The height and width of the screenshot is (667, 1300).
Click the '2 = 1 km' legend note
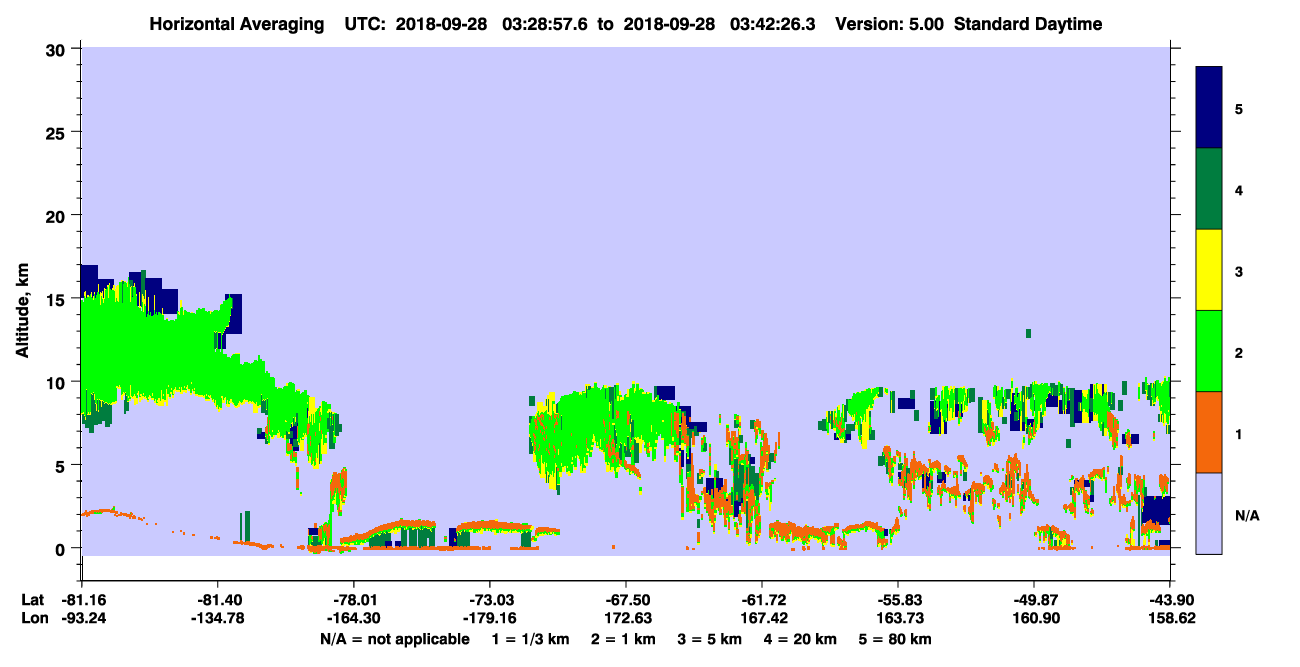pos(622,639)
